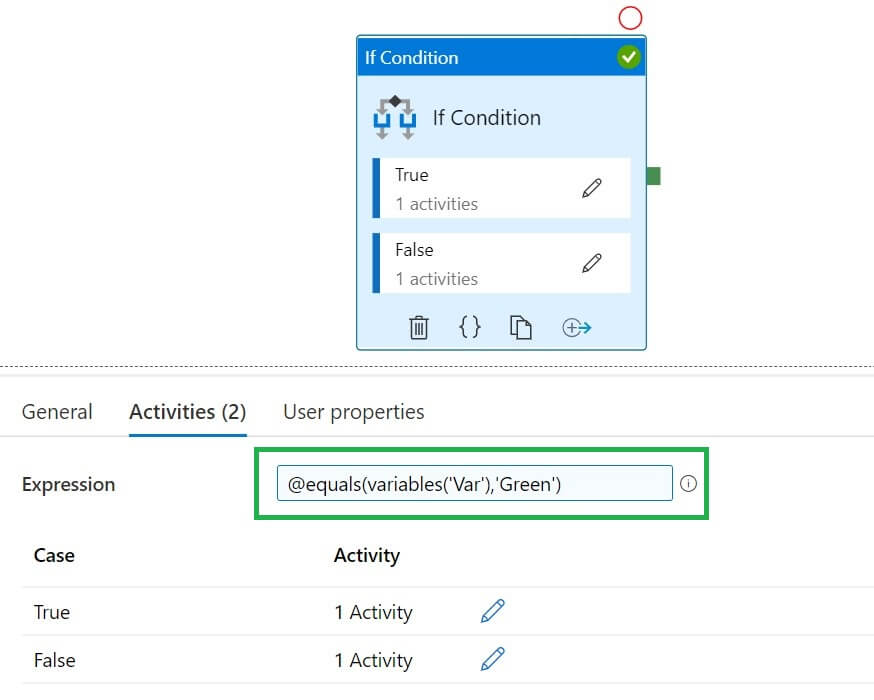
Task: Toggle the red breakpoint circle above the activity
Action: click(630, 17)
